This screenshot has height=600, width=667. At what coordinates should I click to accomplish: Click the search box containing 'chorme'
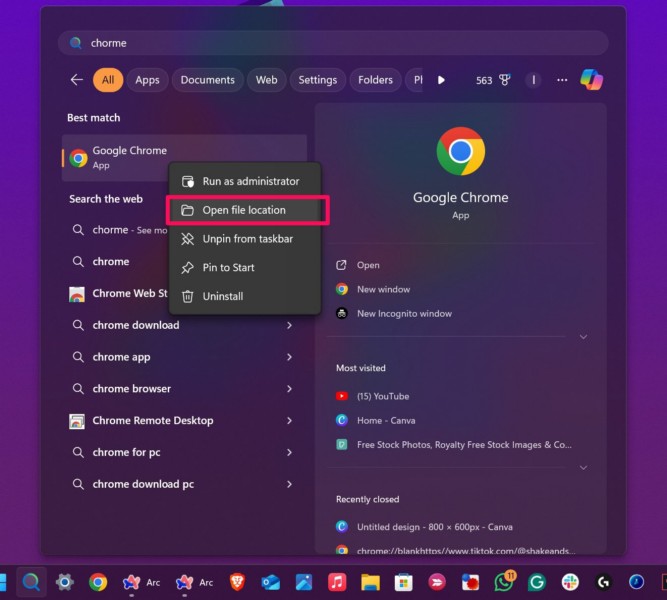[333, 43]
